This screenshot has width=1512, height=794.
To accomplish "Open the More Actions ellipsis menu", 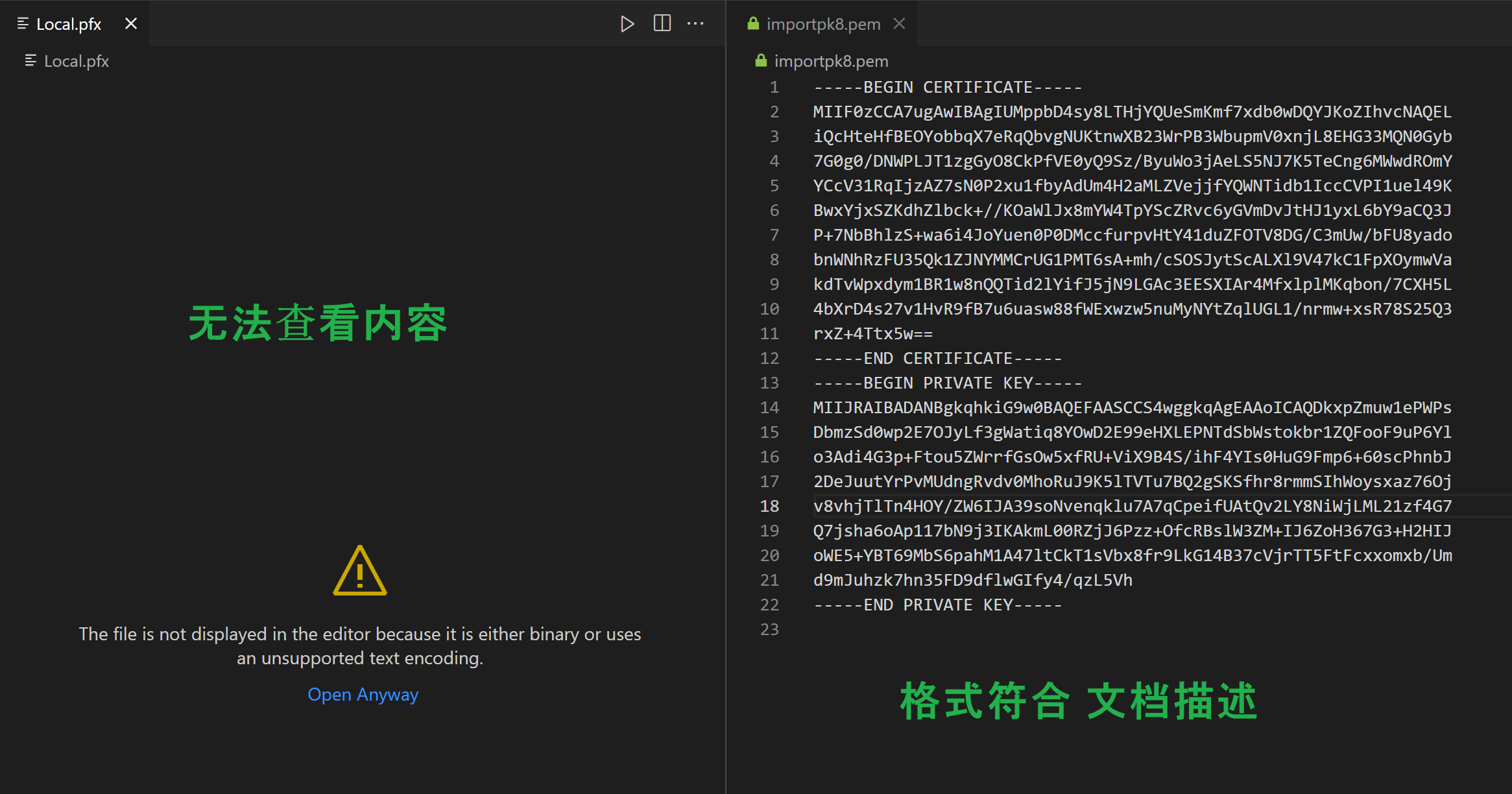I will [695, 24].
